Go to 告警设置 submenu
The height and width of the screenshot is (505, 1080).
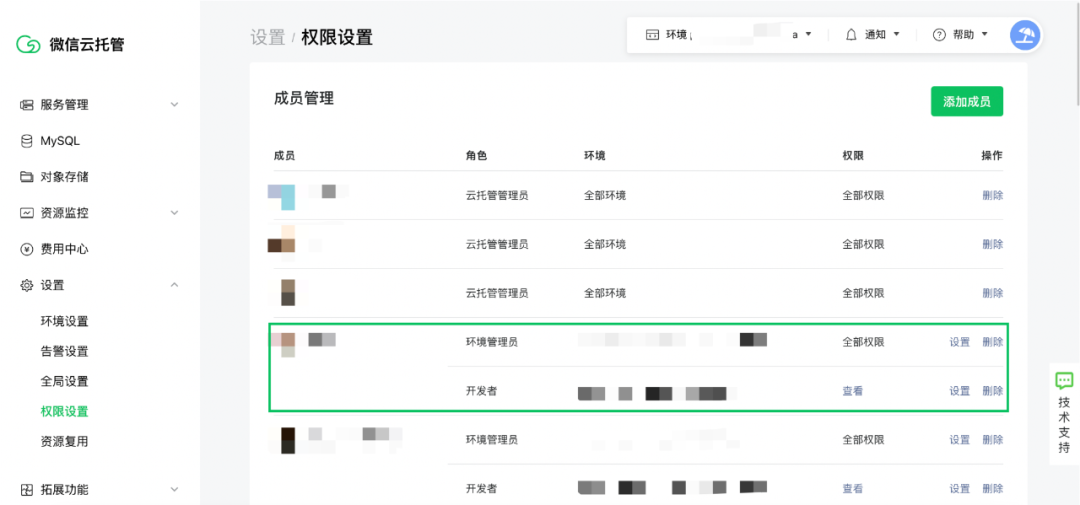pos(65,351)
